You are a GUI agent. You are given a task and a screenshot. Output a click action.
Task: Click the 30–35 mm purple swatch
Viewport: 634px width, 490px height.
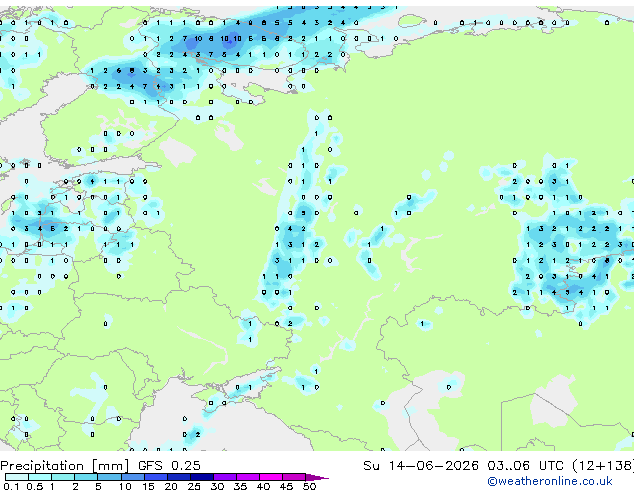pyautogui.click(x=225, y=477)
